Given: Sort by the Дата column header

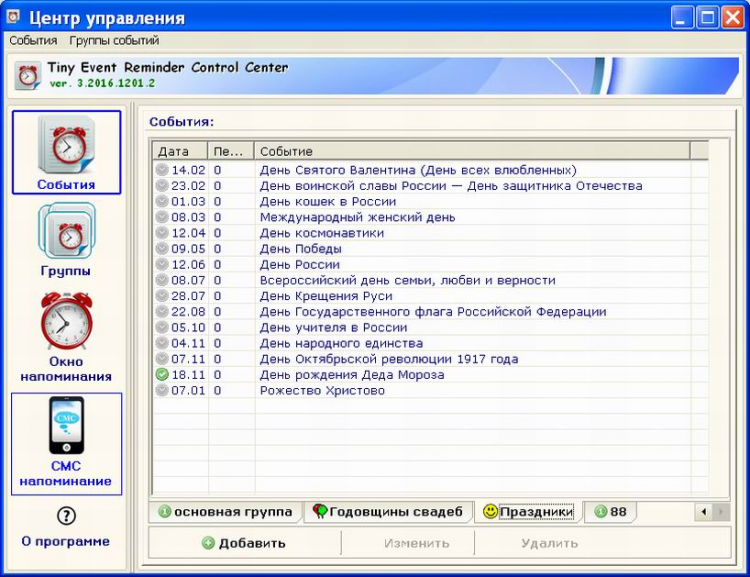Looking at the screenshot, I should 180,151.
